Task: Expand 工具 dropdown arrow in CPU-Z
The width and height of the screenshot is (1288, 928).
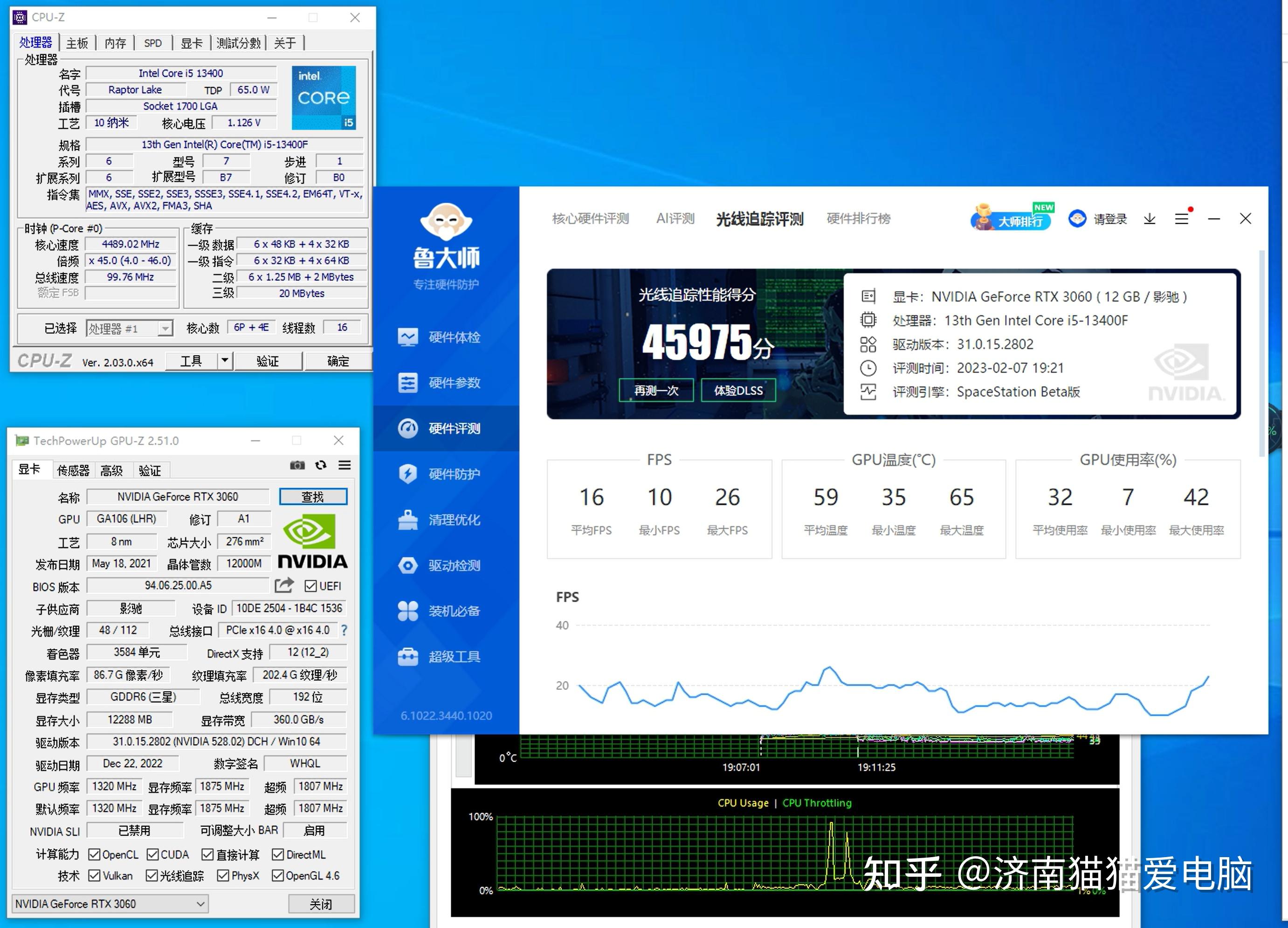Action: point(225,361)
